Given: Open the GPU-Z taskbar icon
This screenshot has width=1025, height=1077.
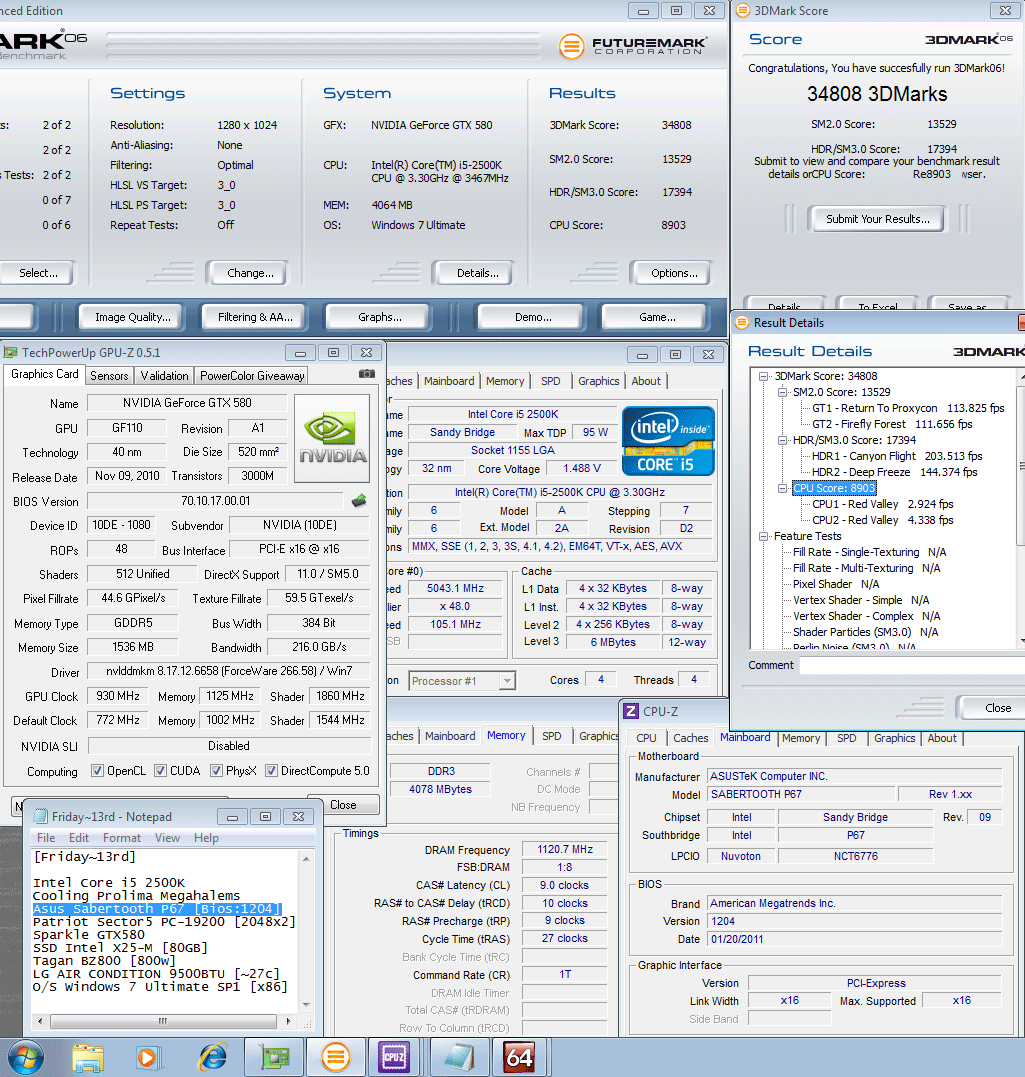Looking at the screenshot, I should (x=274, y=1056).
